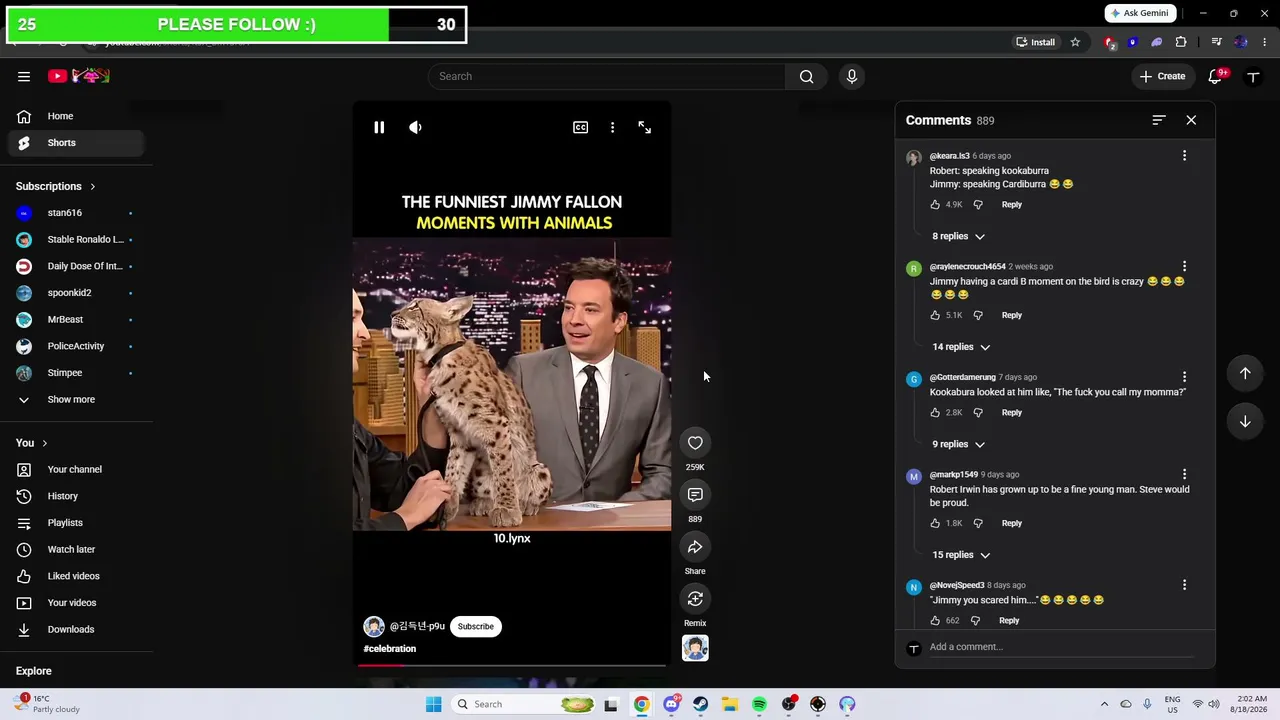Open Spotify from the taskbar
This screenshot has height=720, width=1280.
coord(759,704)
